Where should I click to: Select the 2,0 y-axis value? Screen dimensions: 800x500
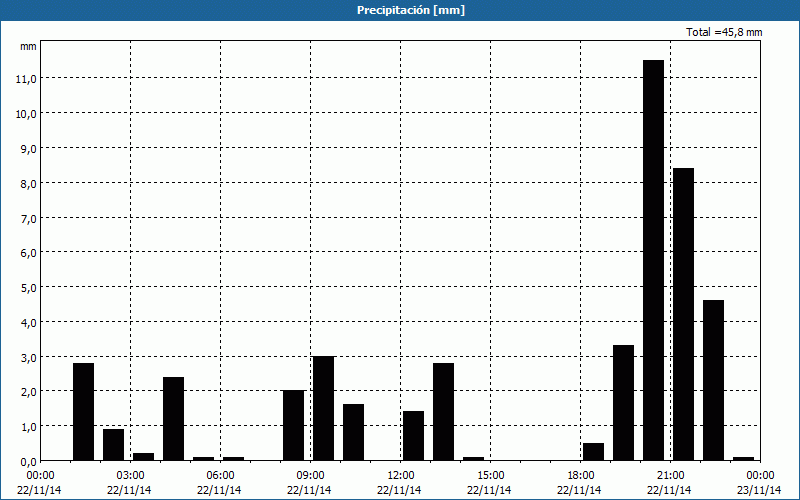[28, 392]
